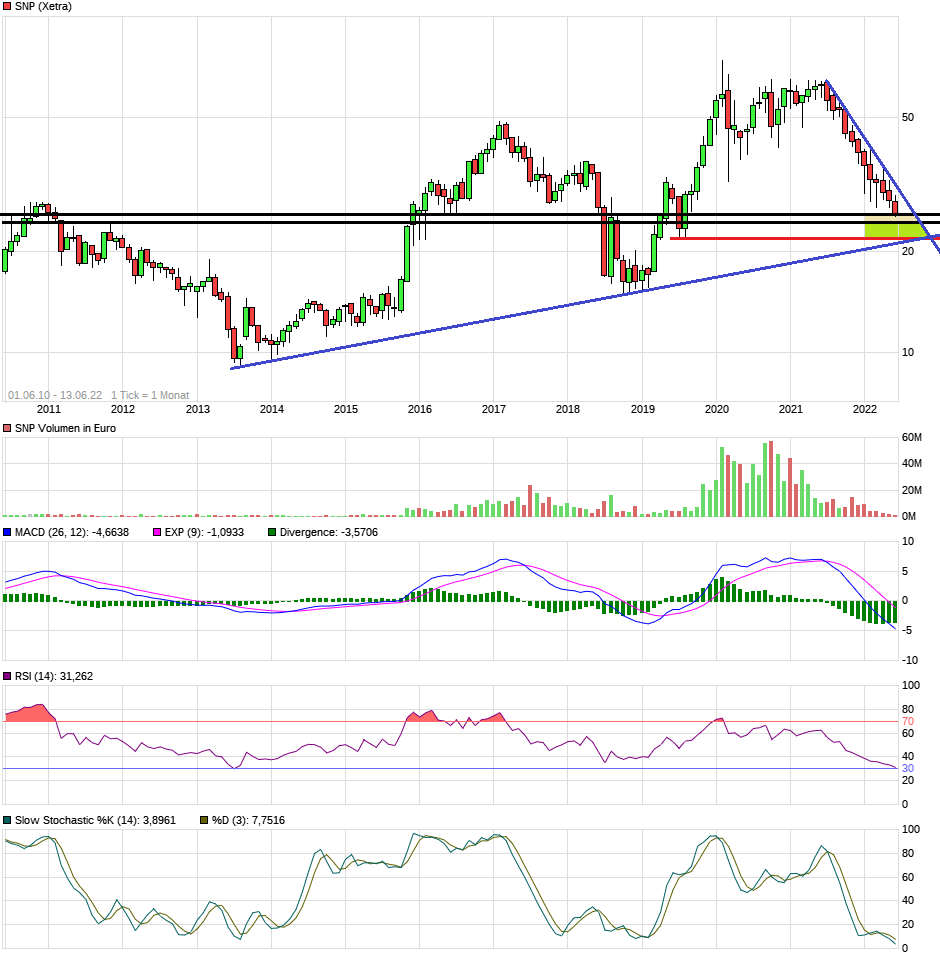Image resolution: width=940 pixels, height=958 pixels.
Task: Click the '1 Tick = 1 Monat' label
Action: pos(150,395)
